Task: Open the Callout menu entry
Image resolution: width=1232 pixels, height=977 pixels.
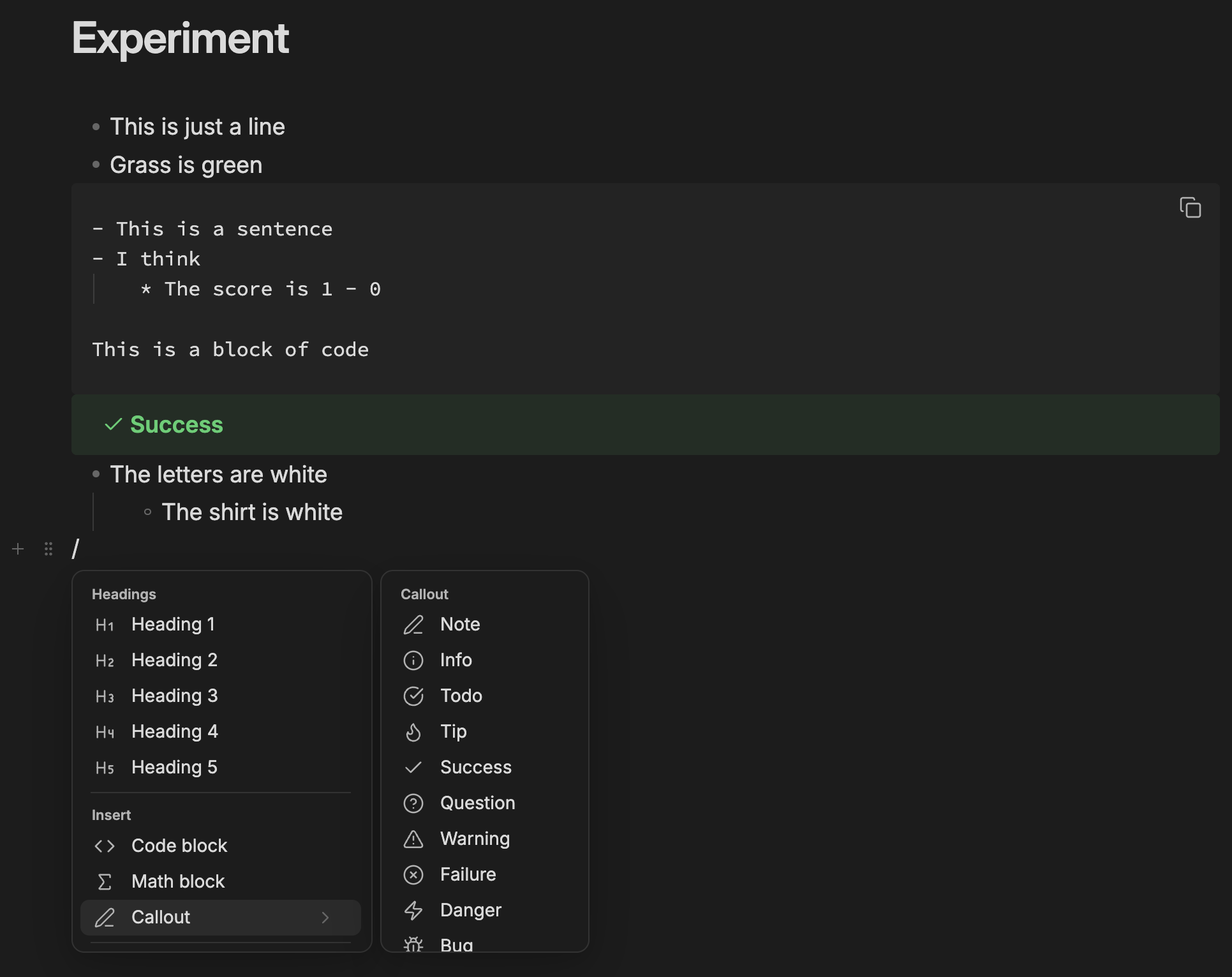Action: click(221, 918)
